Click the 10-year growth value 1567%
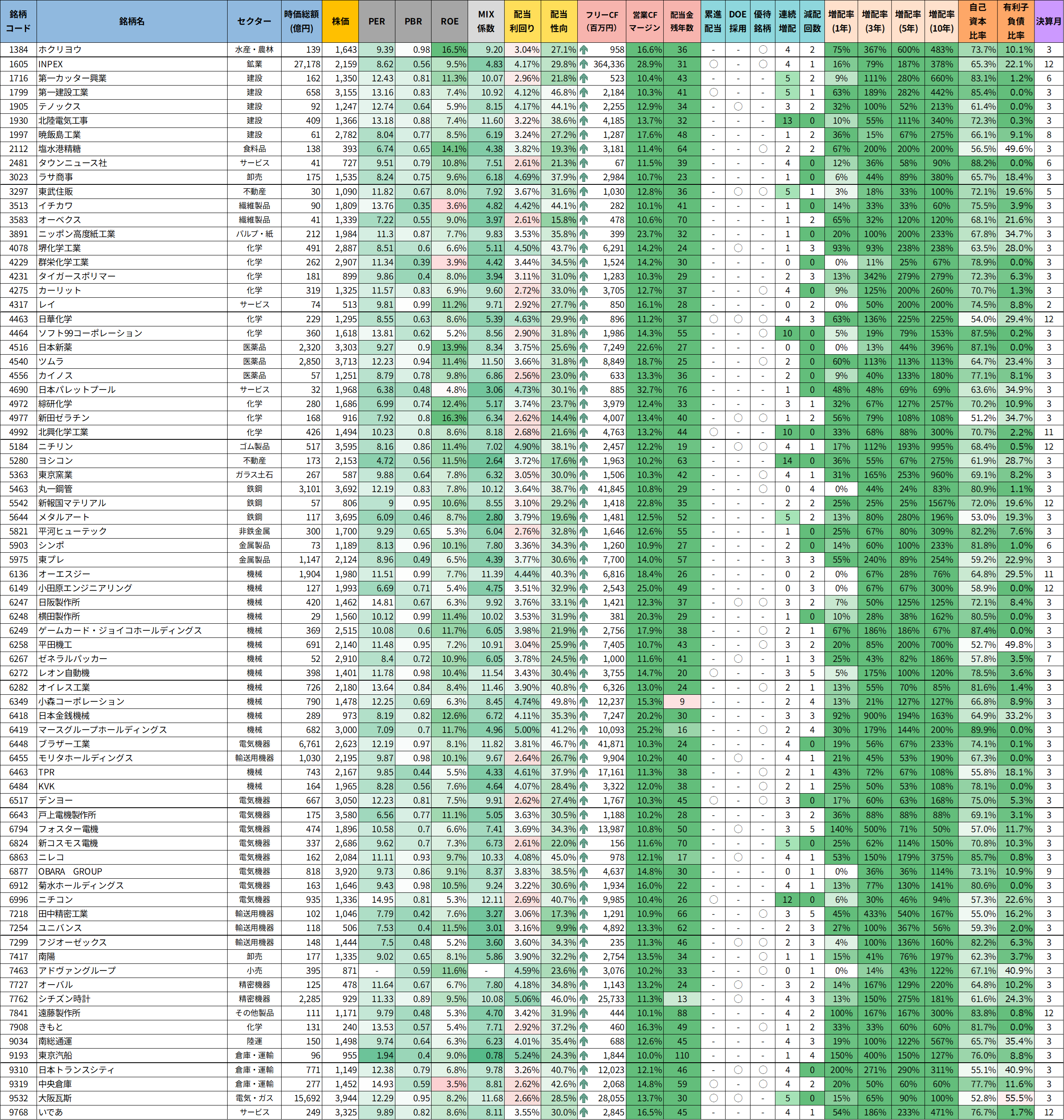 [x=941, y=503]
